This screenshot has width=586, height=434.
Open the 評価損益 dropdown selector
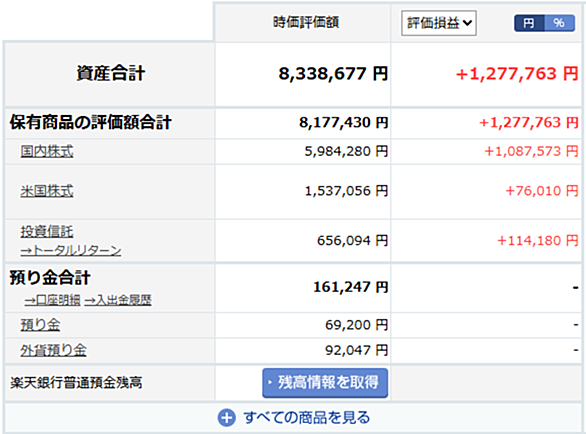(x=439, y=23)
